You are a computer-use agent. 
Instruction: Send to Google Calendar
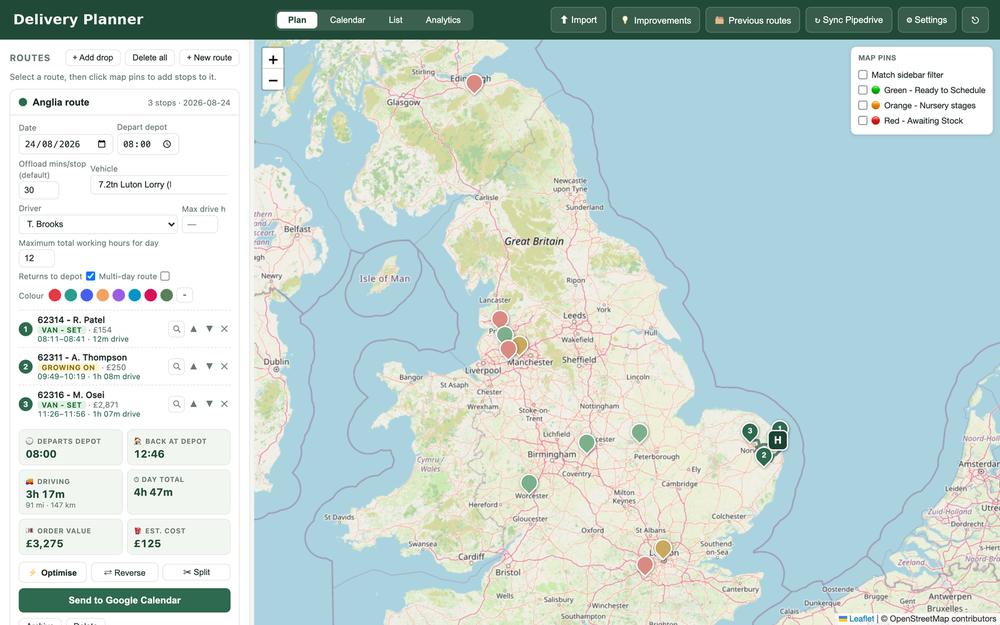tap(124, 600)
